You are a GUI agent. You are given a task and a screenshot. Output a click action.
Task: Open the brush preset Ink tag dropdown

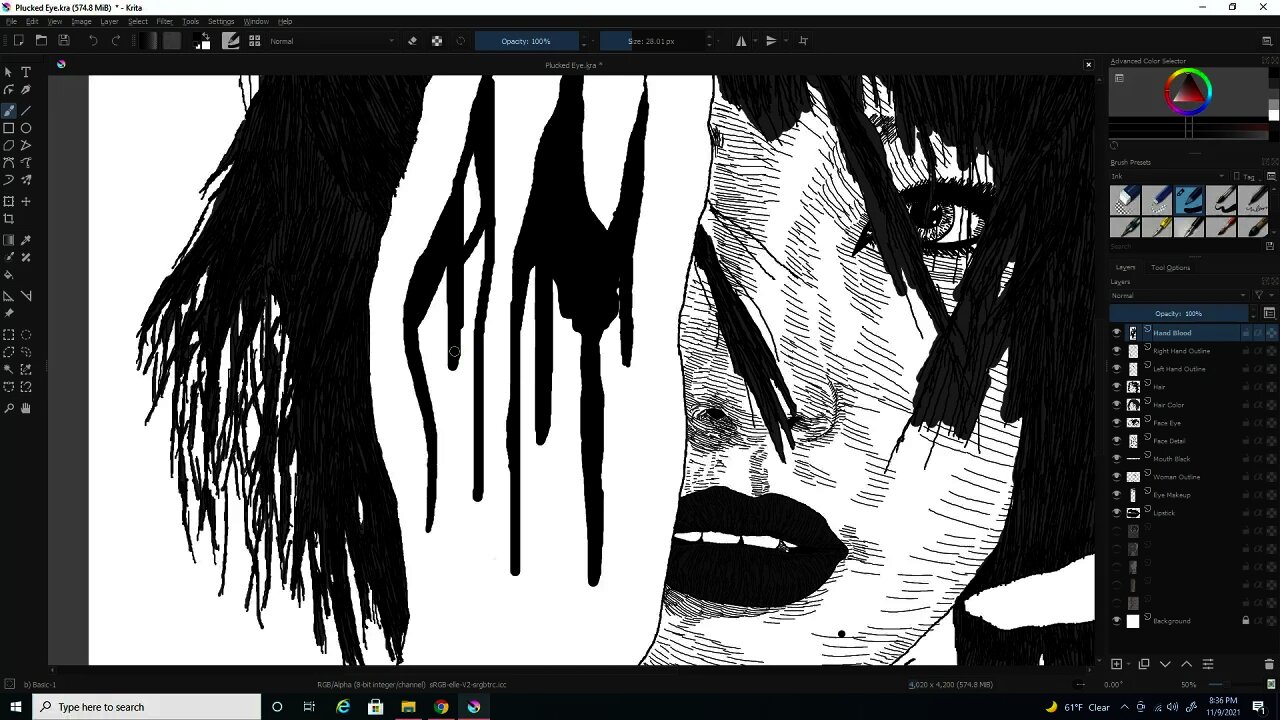pyautogui.click(x=1168, y=177)
